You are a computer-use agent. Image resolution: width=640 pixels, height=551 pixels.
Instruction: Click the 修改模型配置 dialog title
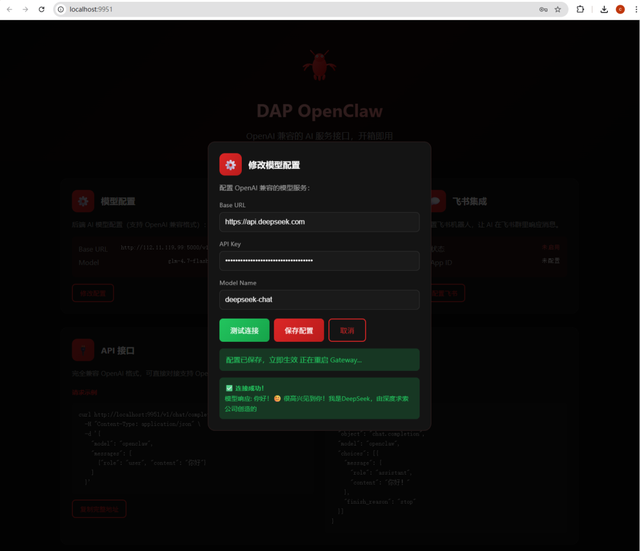pos(274,165)
